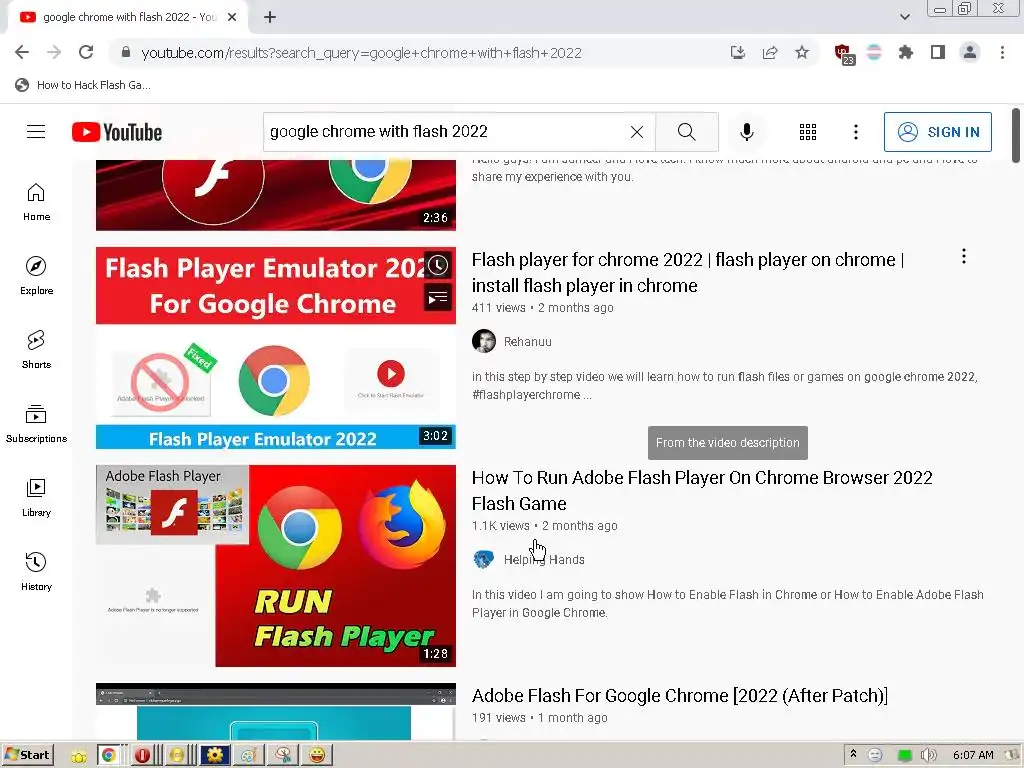Add Flash Player Emulator video to queue
The image size is (1024, 768).
click(x=438, y=298)
